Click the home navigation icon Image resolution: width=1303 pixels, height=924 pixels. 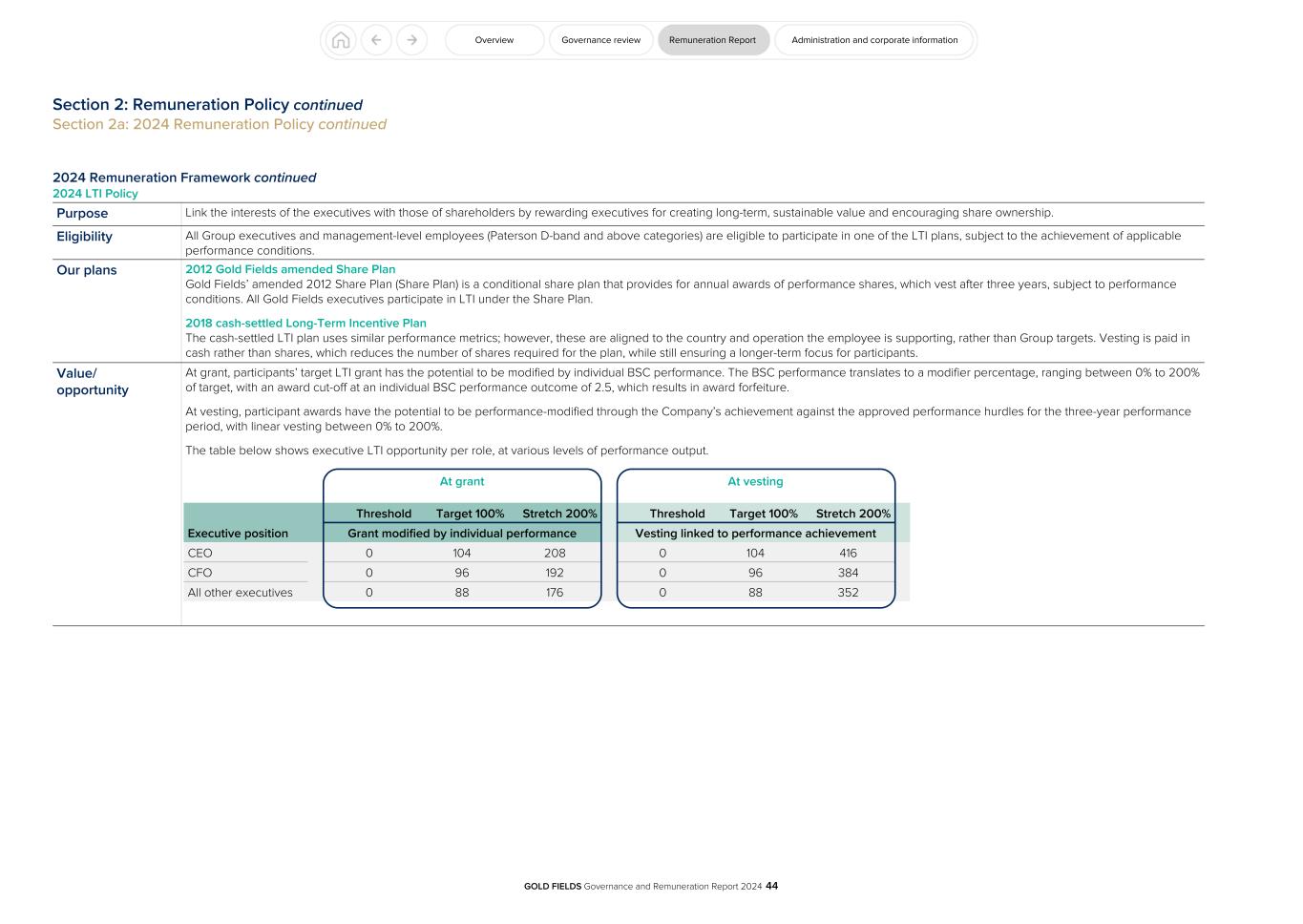point(341,40)
